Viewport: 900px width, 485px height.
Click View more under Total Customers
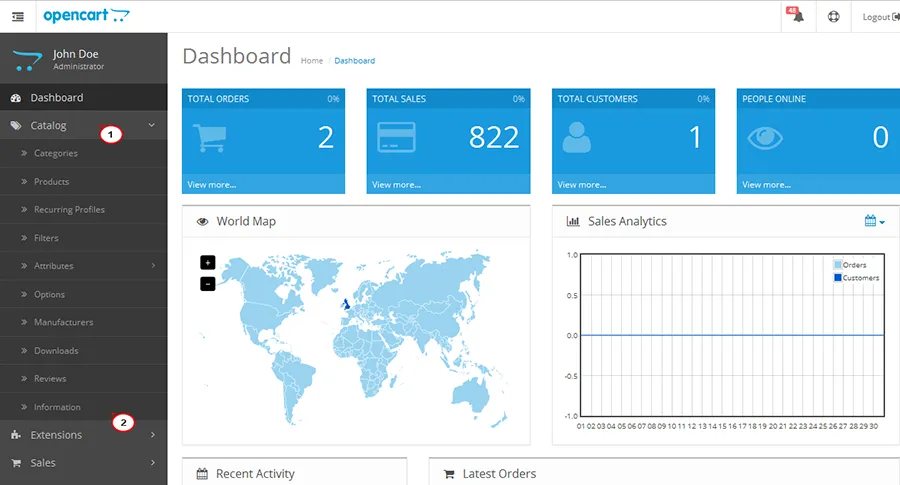pos(582,185)
